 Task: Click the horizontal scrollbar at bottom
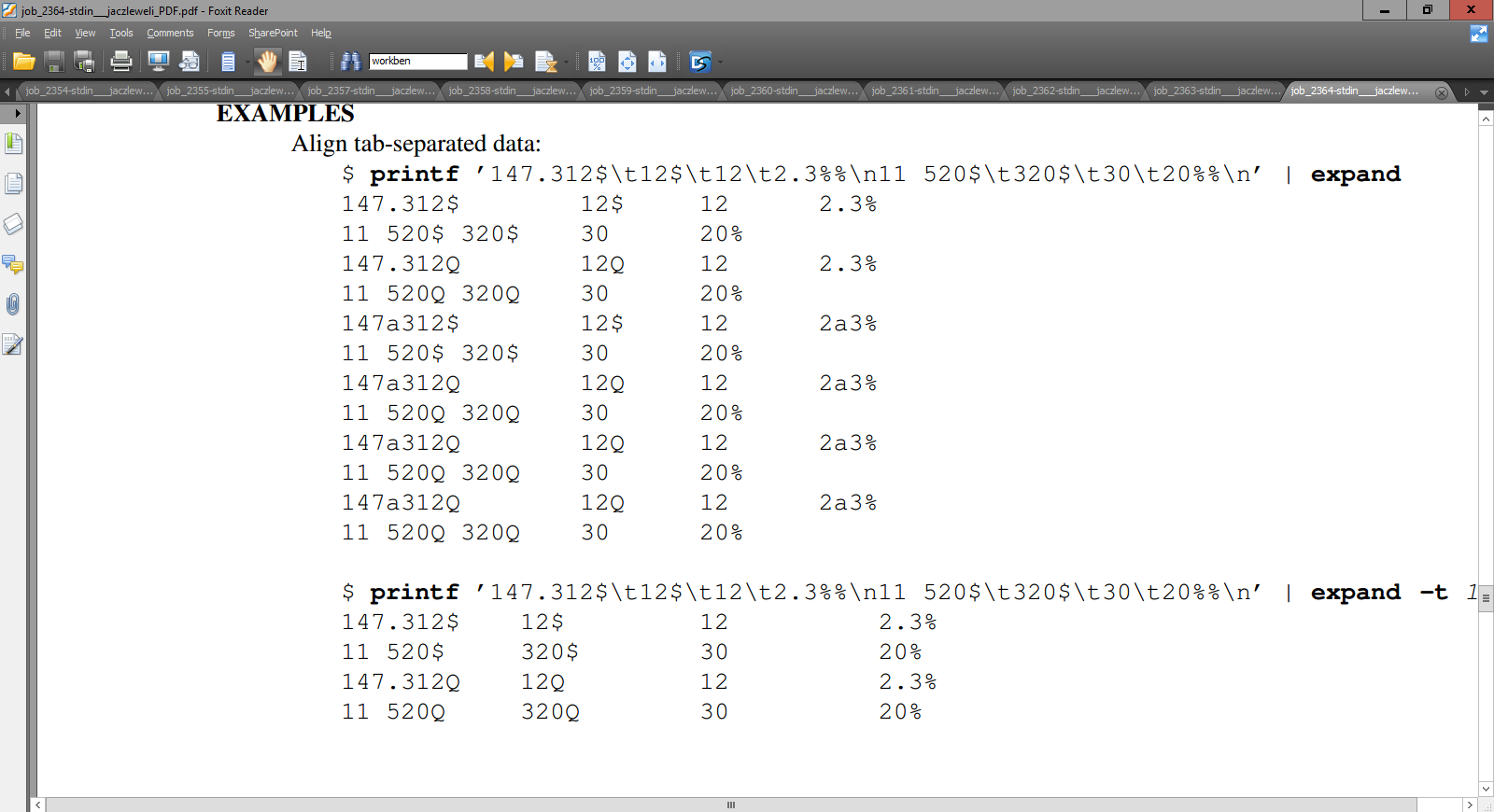(730, 805)
